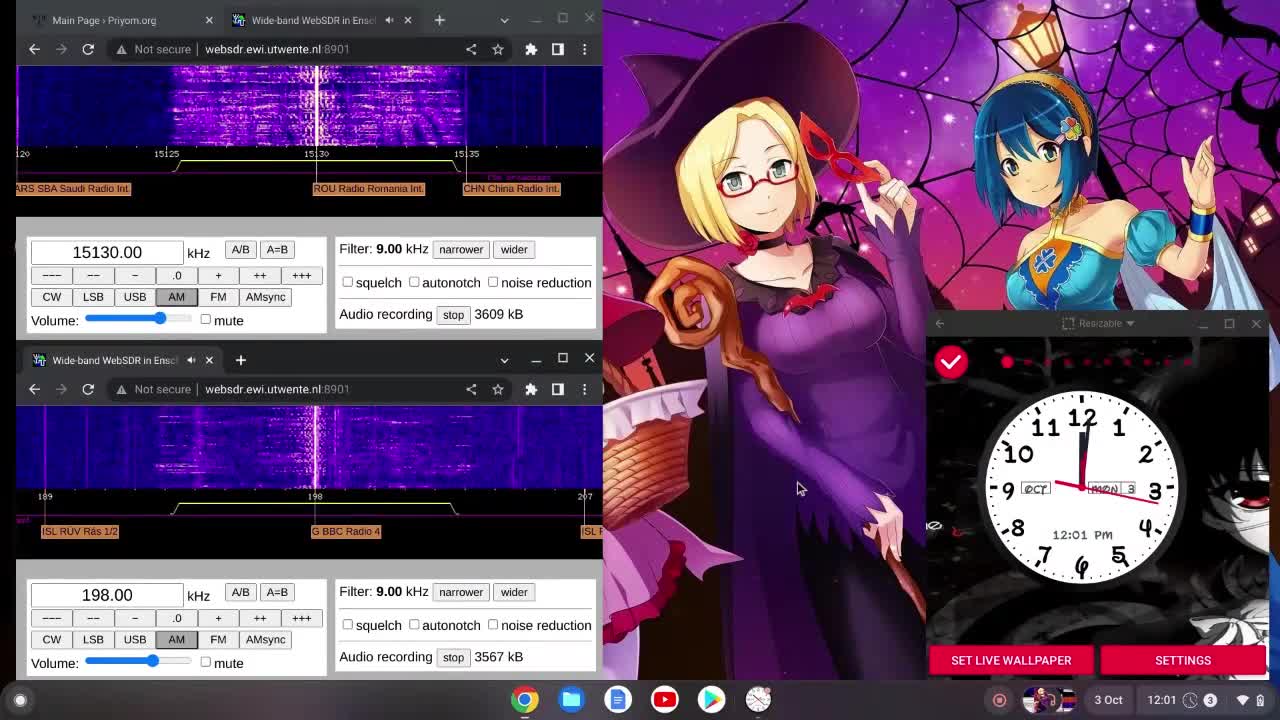Click frequency field showing 15130.00

tap(107, 252)
